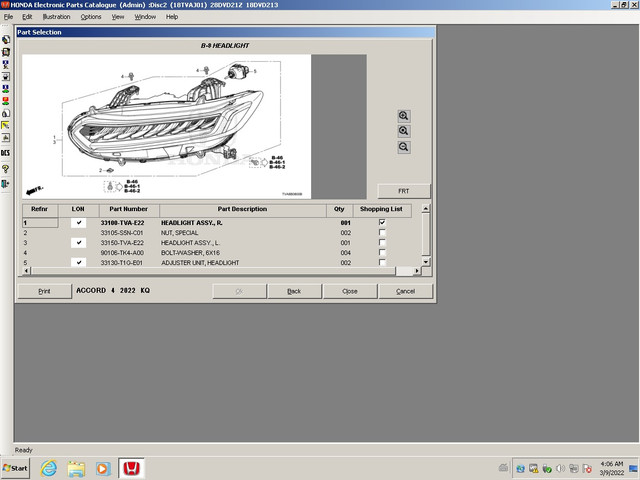
Task: Click the DCS icon in the left toolbar
Action: pos(5,153)
